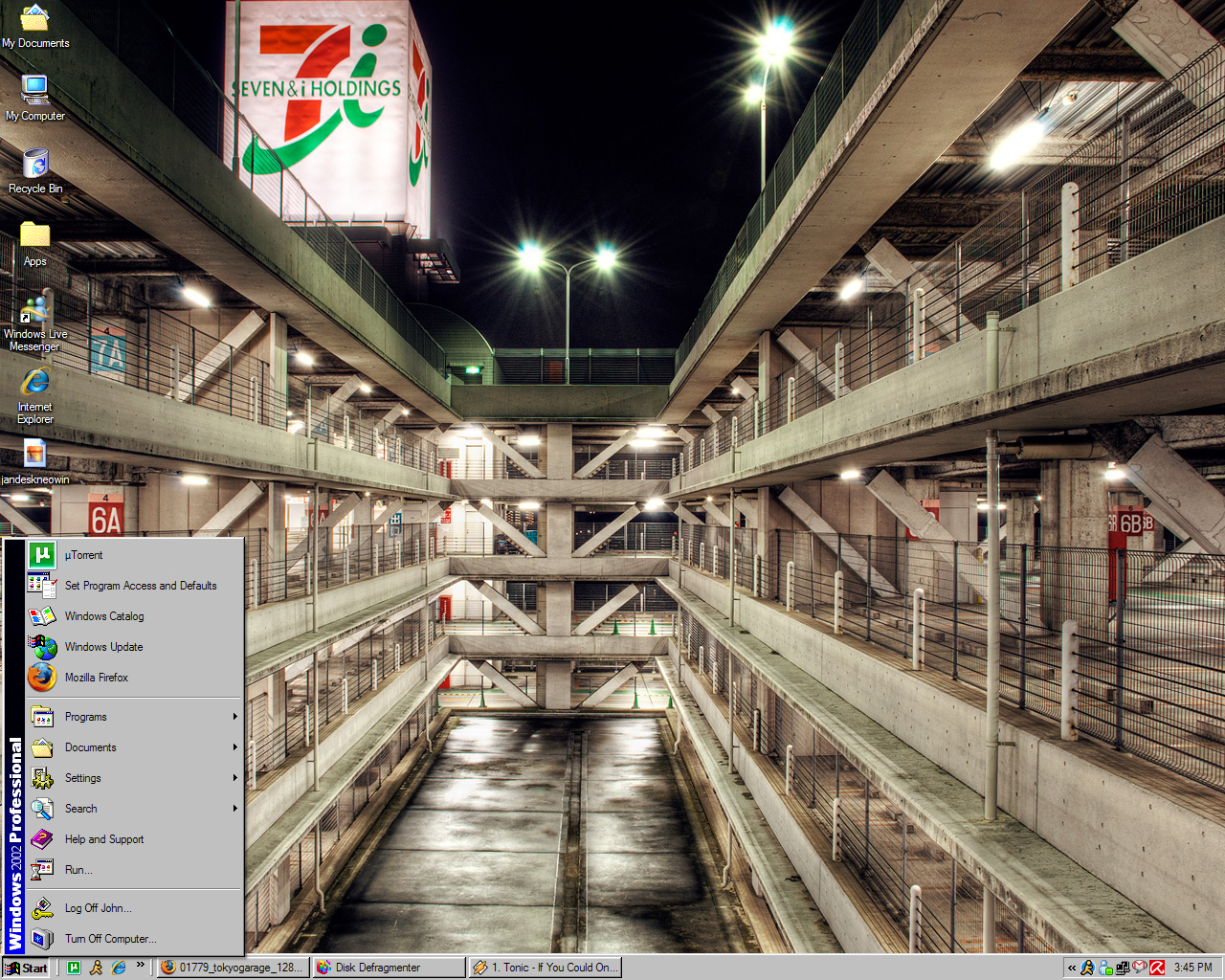Click Turn Off Computer...
Image resolution: width=1225 pixels, height=980 pixels.
110,939
